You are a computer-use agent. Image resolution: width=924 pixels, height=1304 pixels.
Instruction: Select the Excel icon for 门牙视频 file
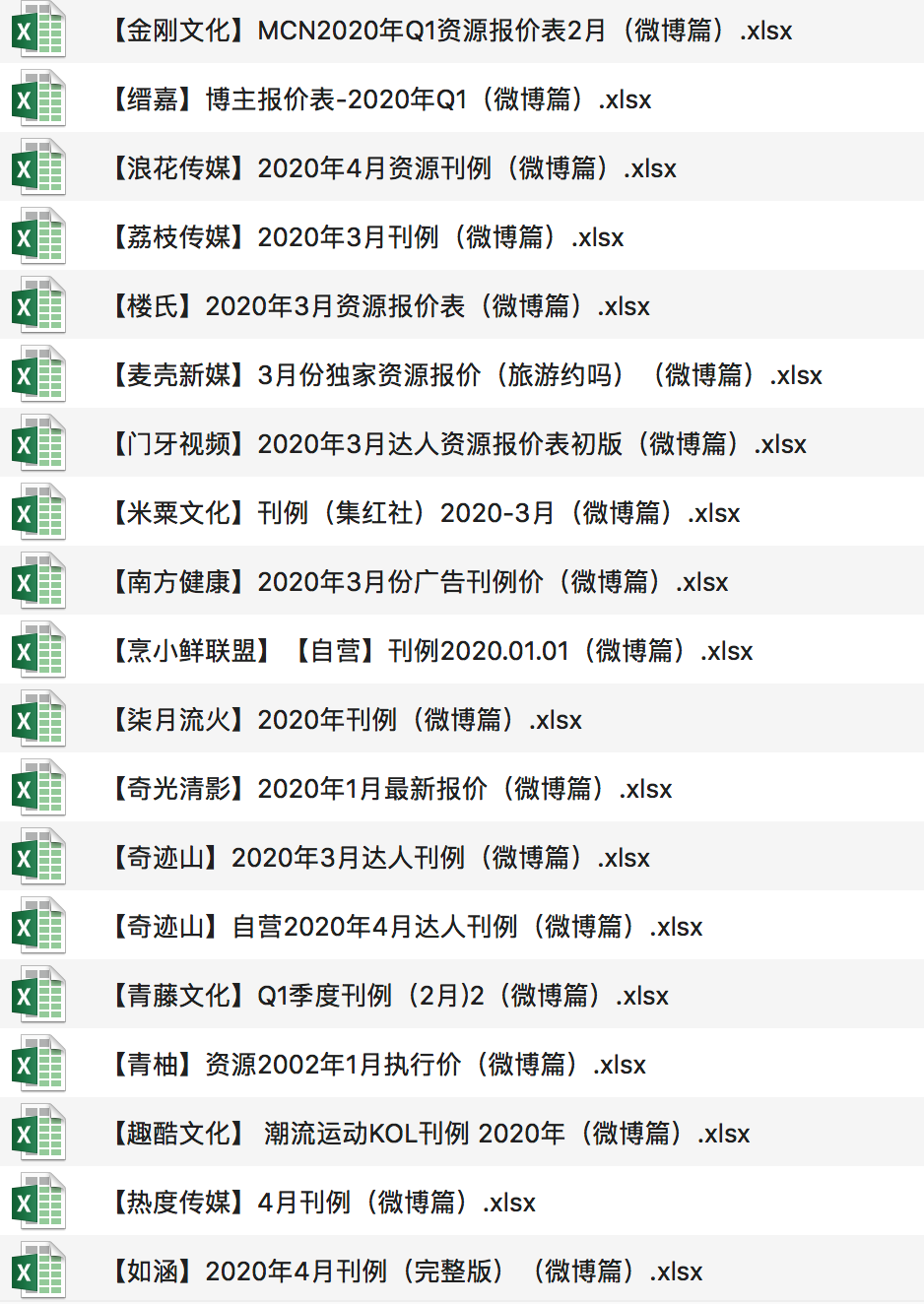(38, 444)
